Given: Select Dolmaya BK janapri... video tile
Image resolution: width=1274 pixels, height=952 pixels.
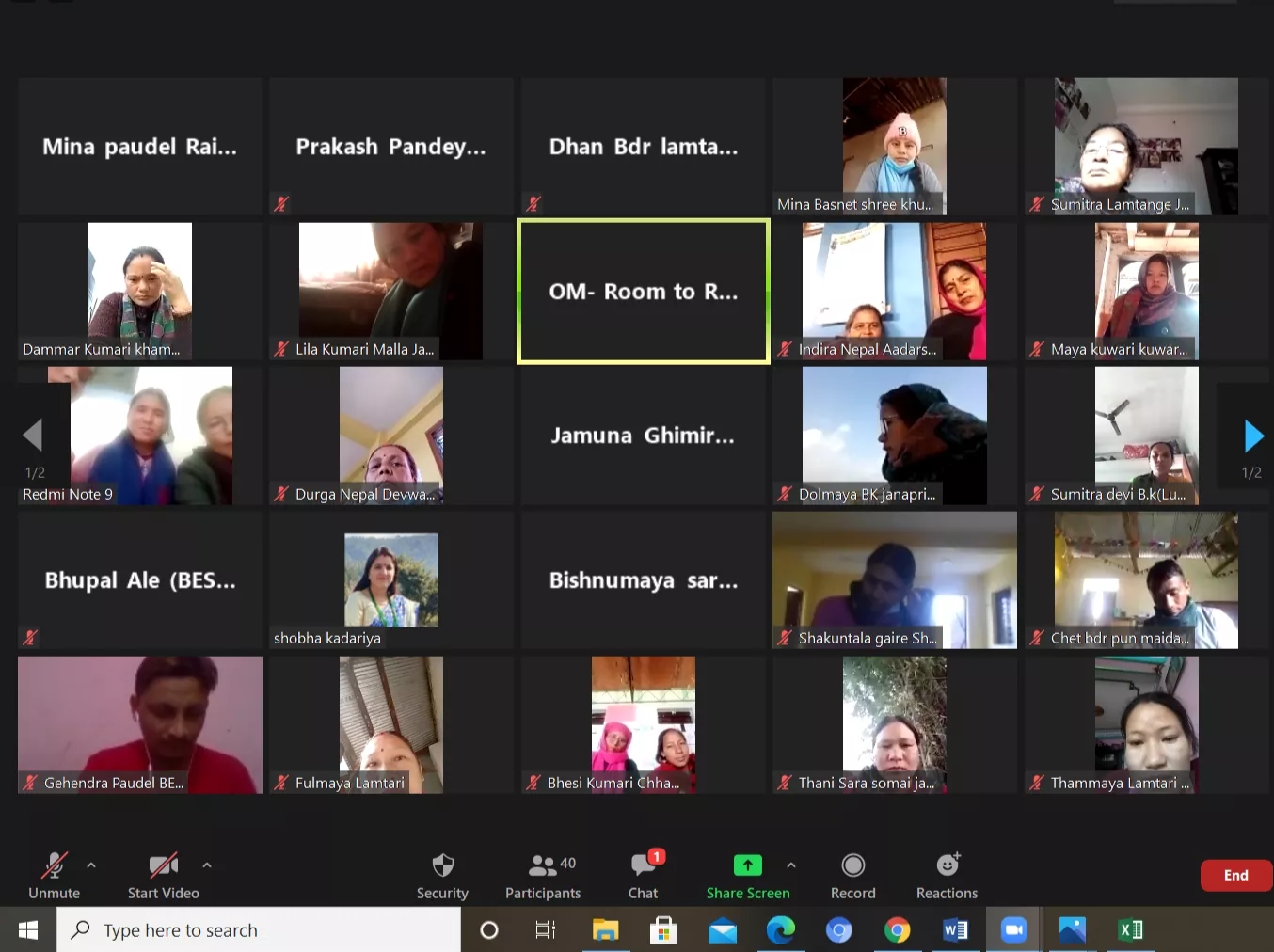Looking at the screenshot, I should click(x=895, y=436).
